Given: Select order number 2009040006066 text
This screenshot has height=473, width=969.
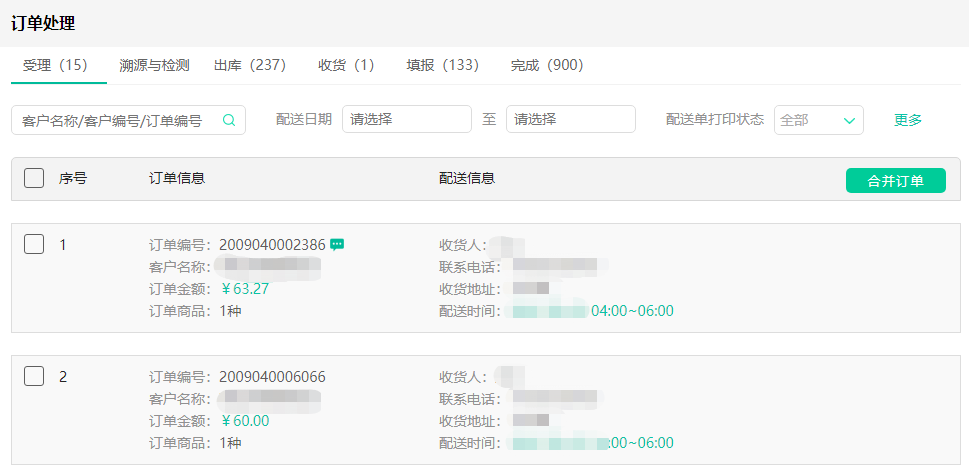Looking at the screenshot, I should pyautogui.click(x=272, y=377).
